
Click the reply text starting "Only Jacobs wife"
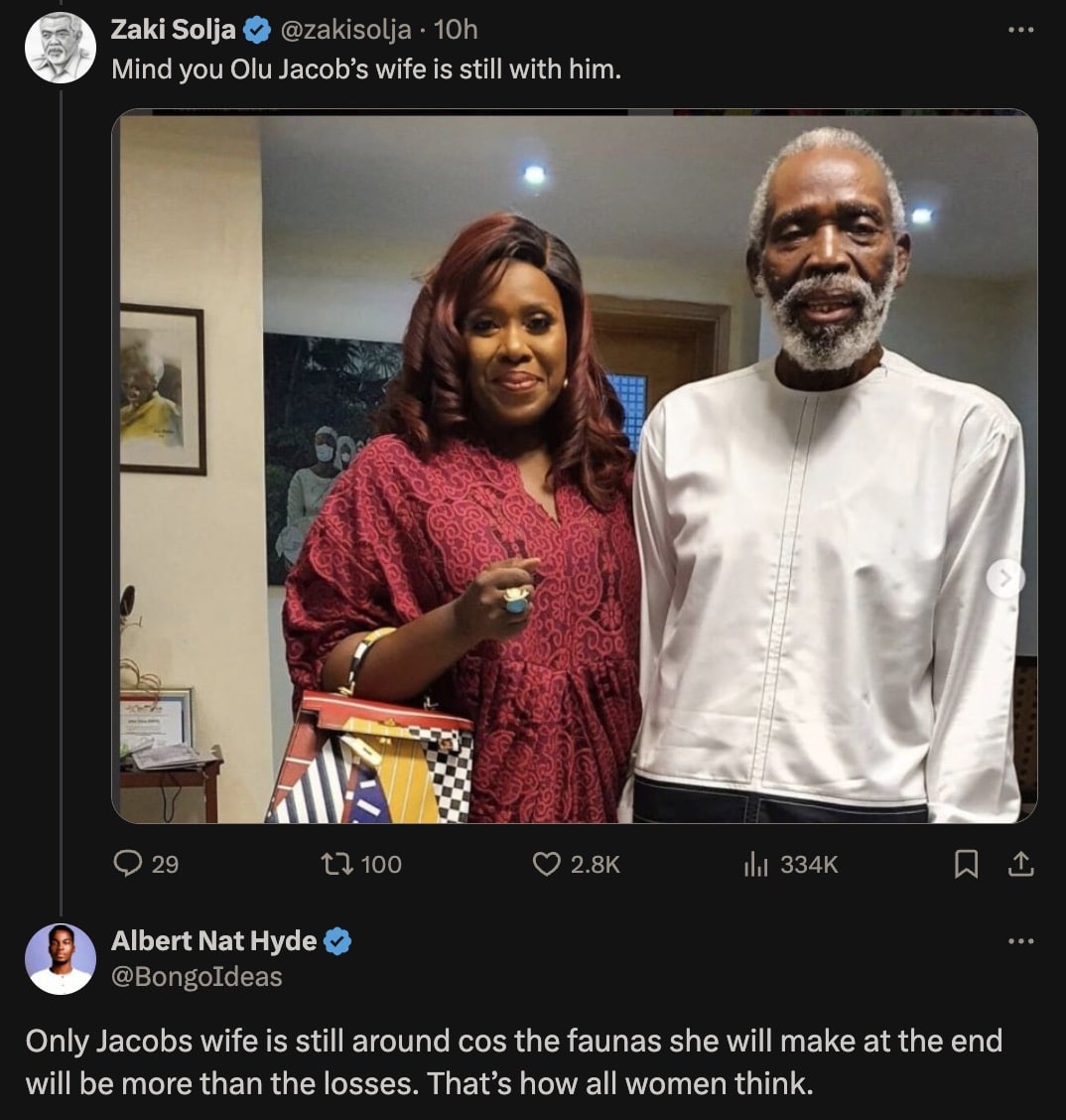click(513, 1060)
